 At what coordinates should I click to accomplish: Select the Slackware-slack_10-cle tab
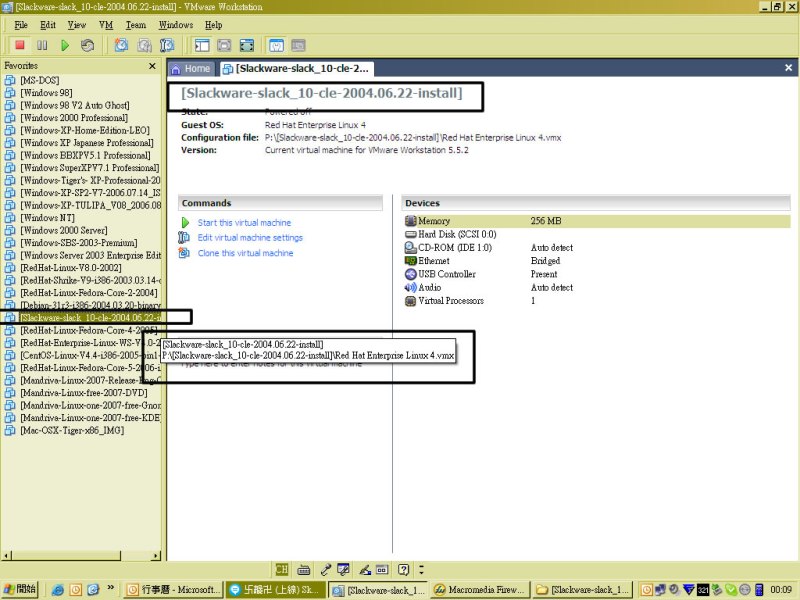pyautogui.click(x=296, y=68)
